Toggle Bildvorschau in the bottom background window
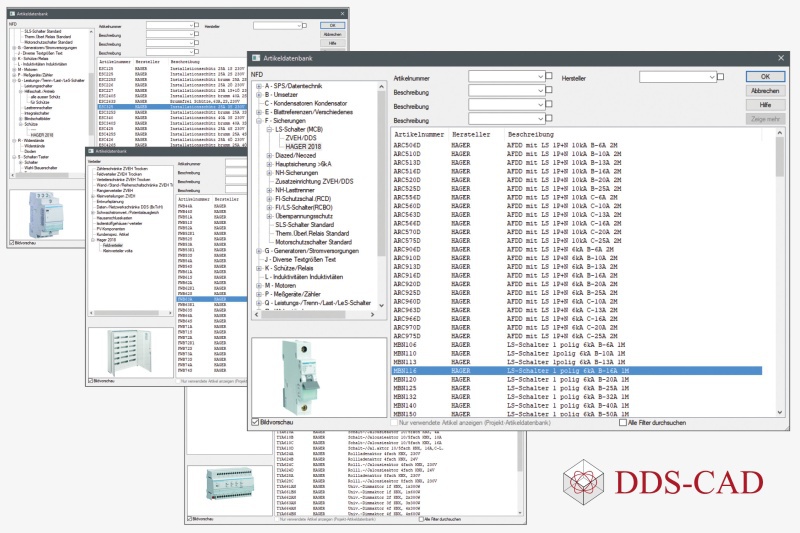 tap(190, 519)
